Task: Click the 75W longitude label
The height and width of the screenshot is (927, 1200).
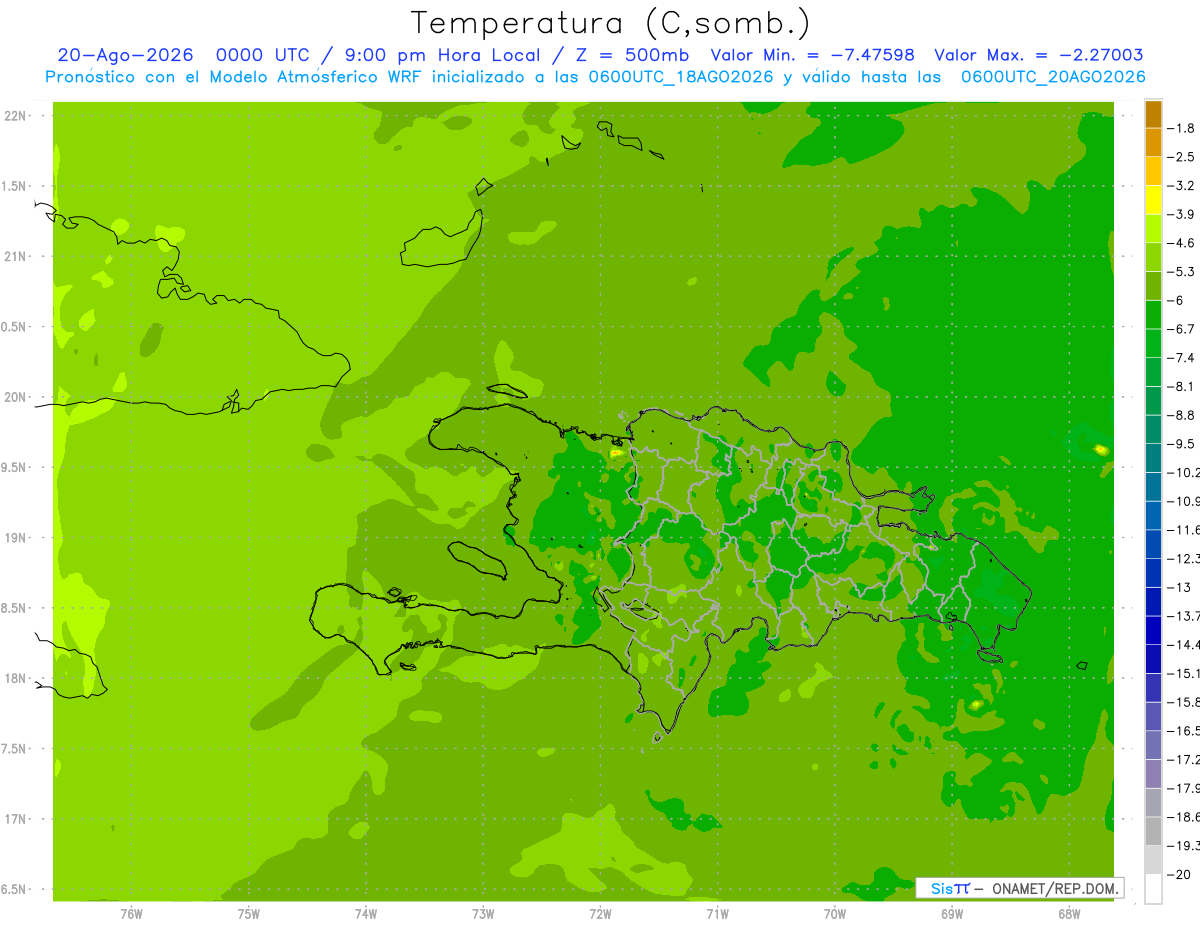Action: 248,912
